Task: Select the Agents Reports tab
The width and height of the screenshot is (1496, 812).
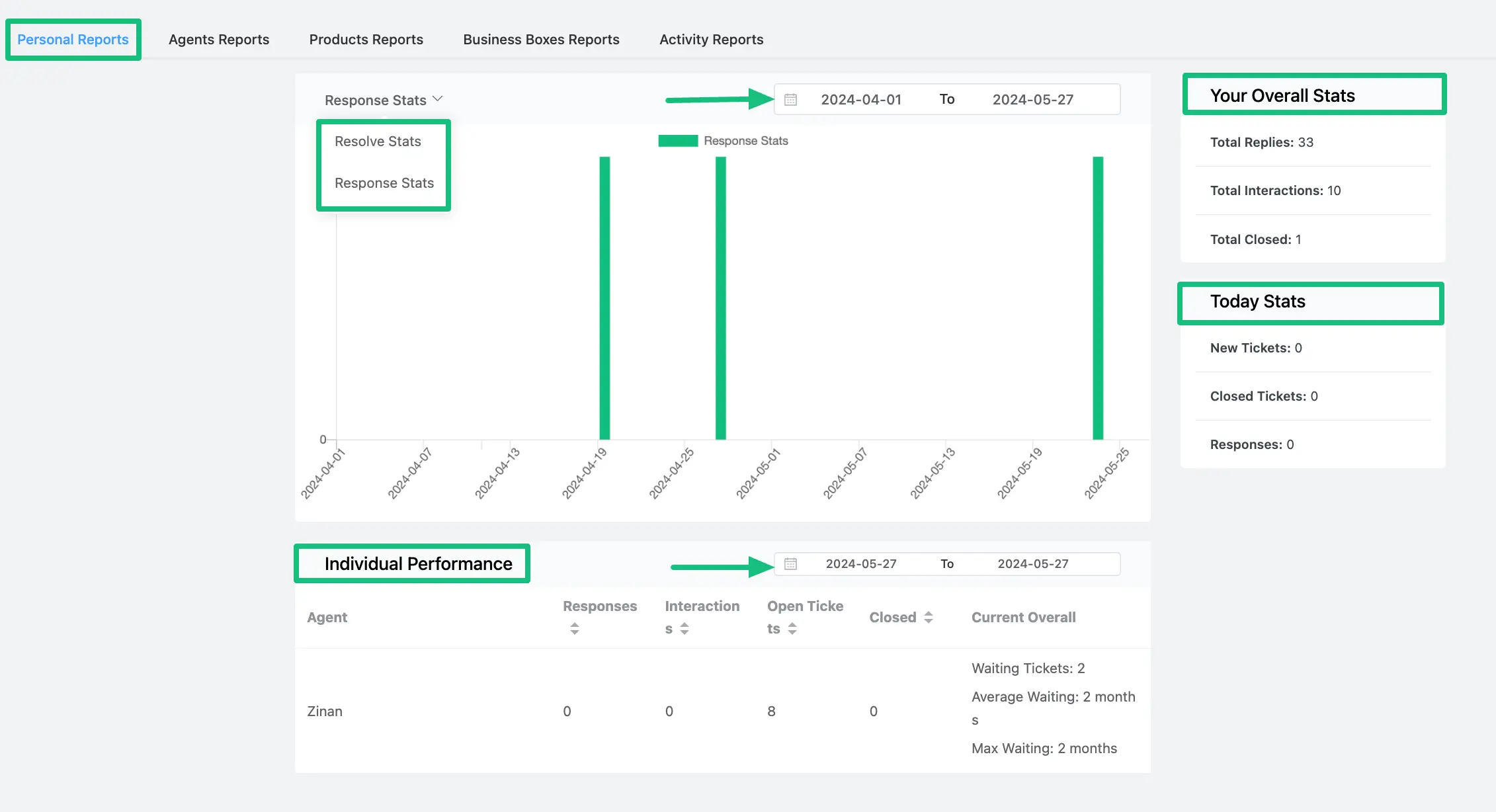Action: click(219, 38)
